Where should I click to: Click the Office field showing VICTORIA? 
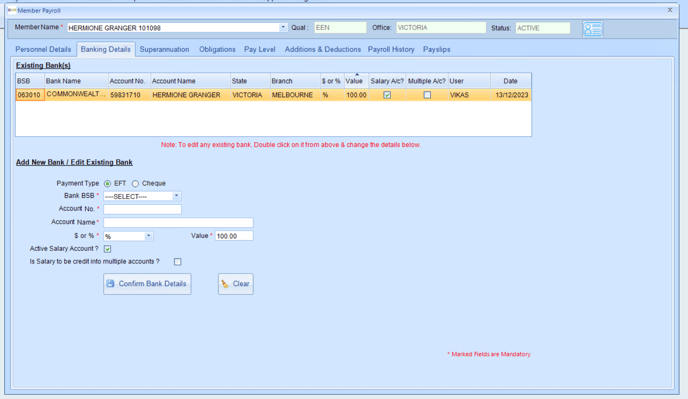(x=441, y=28)
